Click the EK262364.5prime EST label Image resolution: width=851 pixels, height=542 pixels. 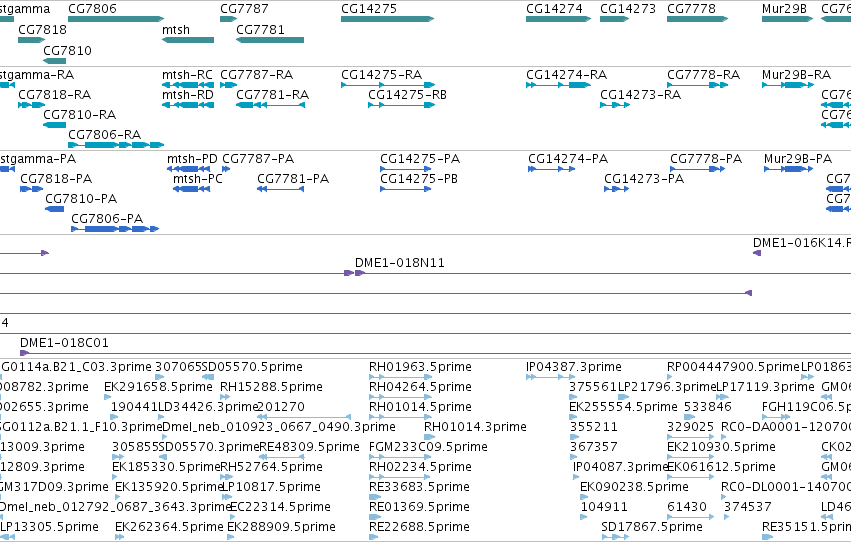tap(169, 527)
